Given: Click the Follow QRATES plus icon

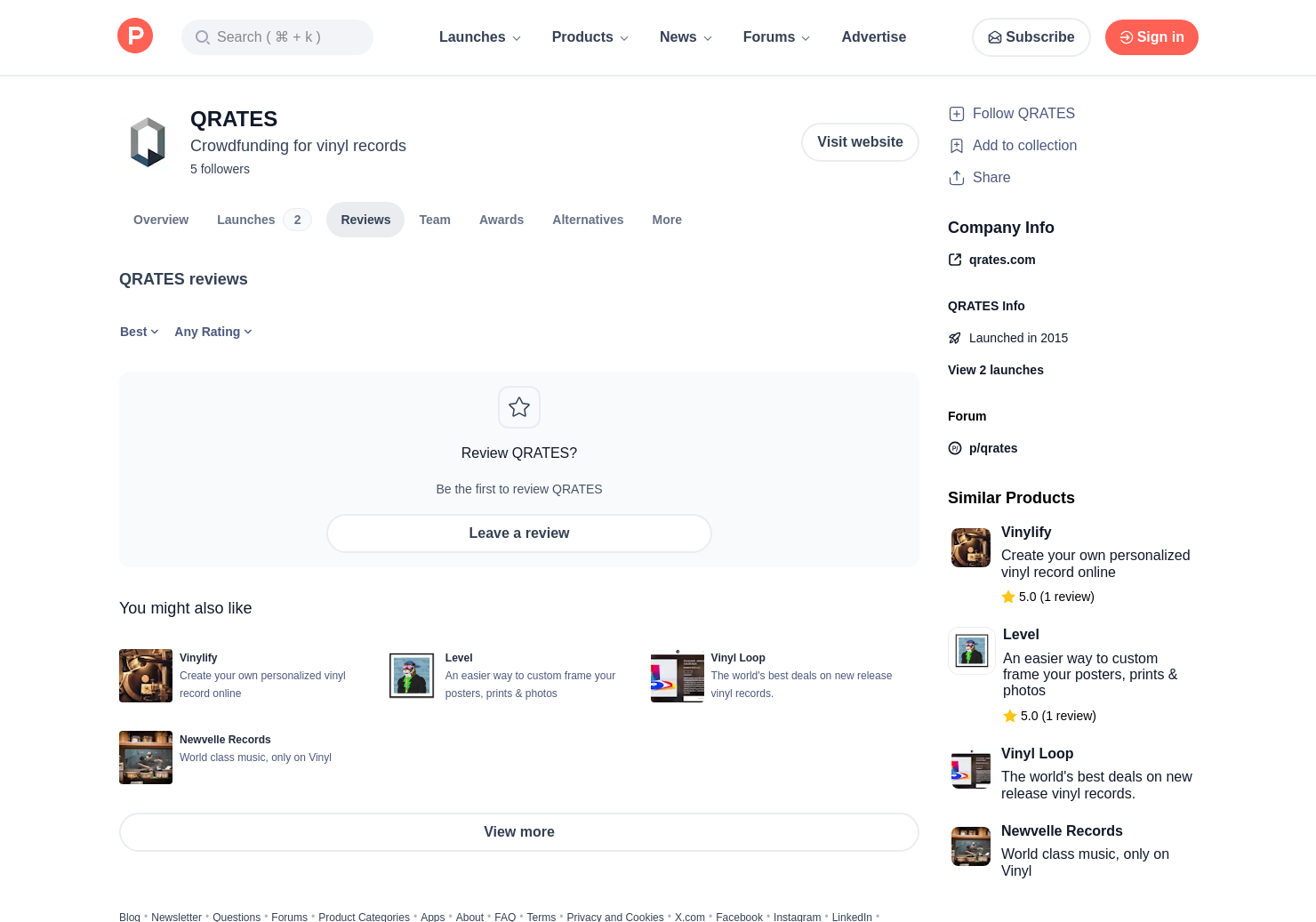Looking at the screenshot, I should tap(957, 114).
